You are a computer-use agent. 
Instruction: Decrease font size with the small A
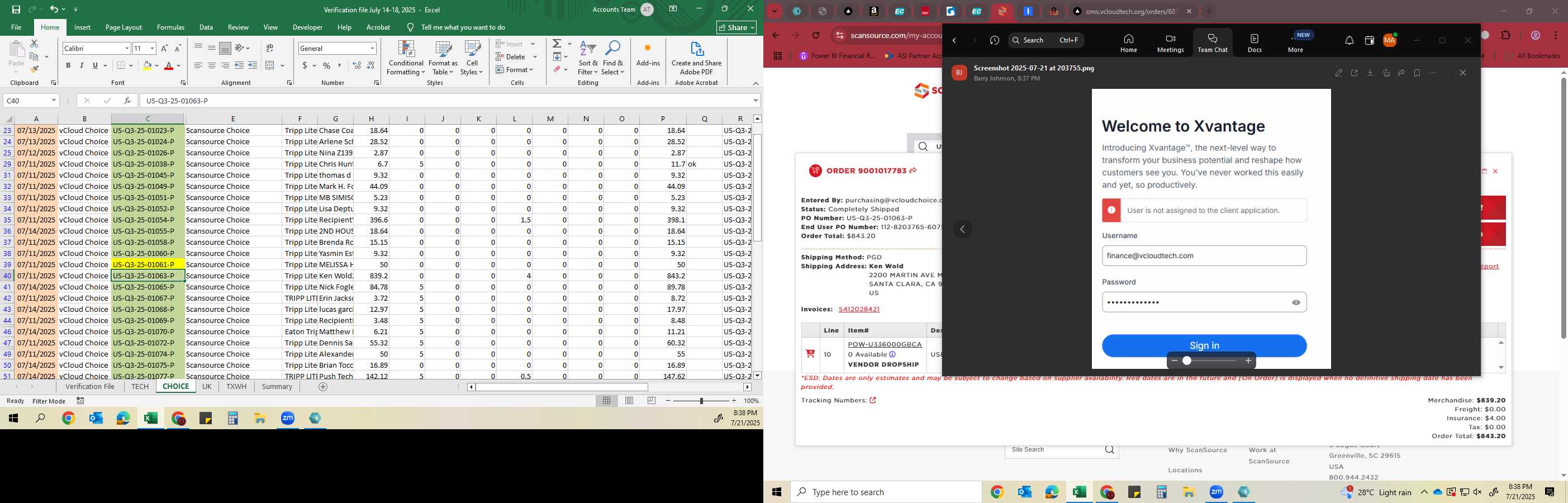pos(178,48)
